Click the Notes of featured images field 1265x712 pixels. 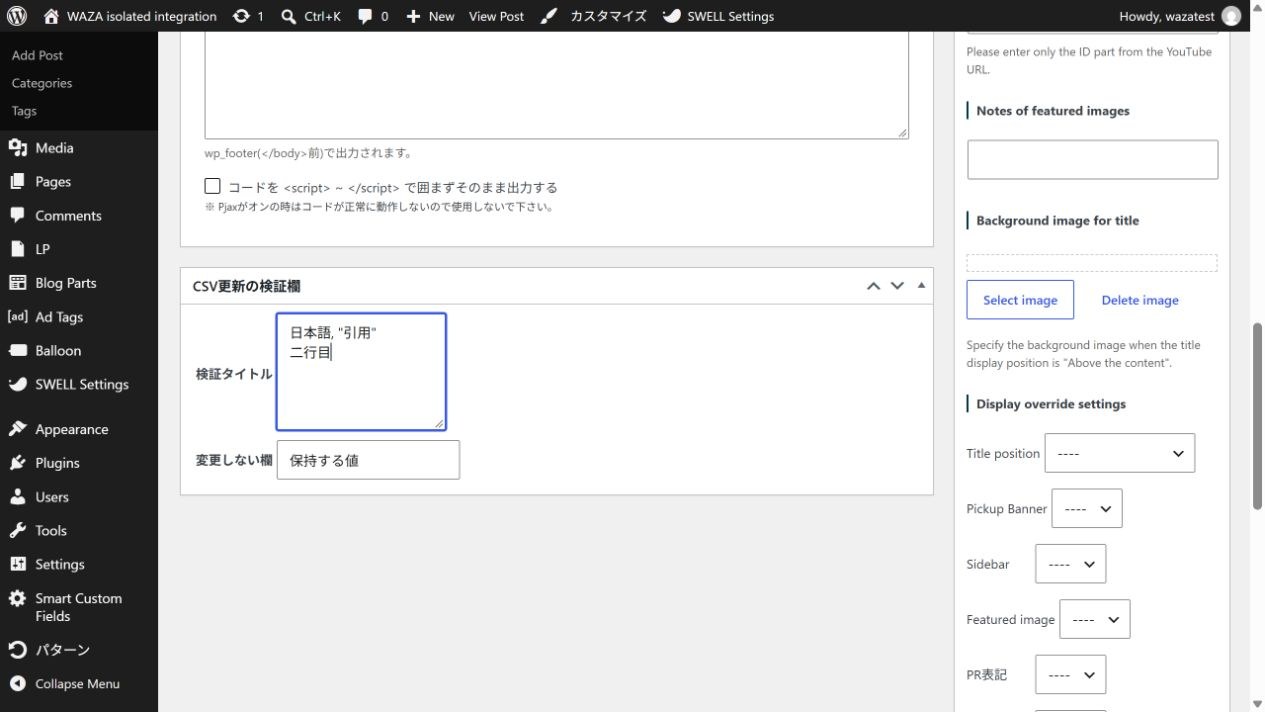tap(1092, 160)
